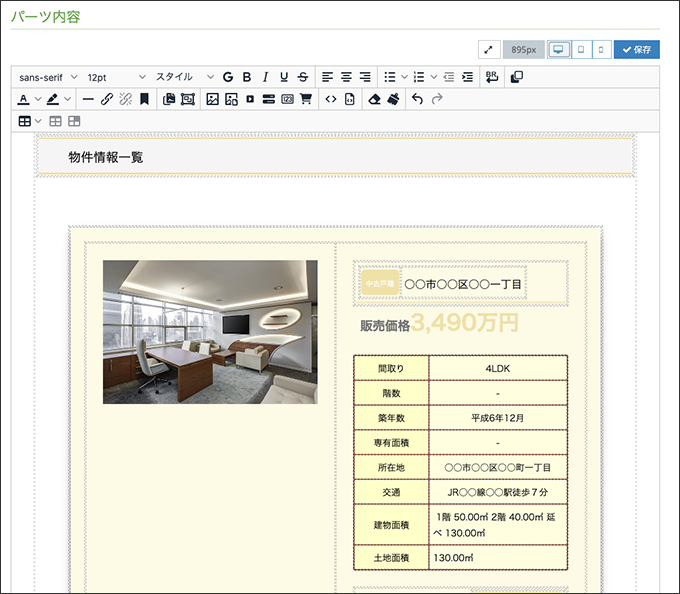The width and height of the screenshot is (680, 594).
Task: Click the image with file icon
Action: (x=231, y=99)
